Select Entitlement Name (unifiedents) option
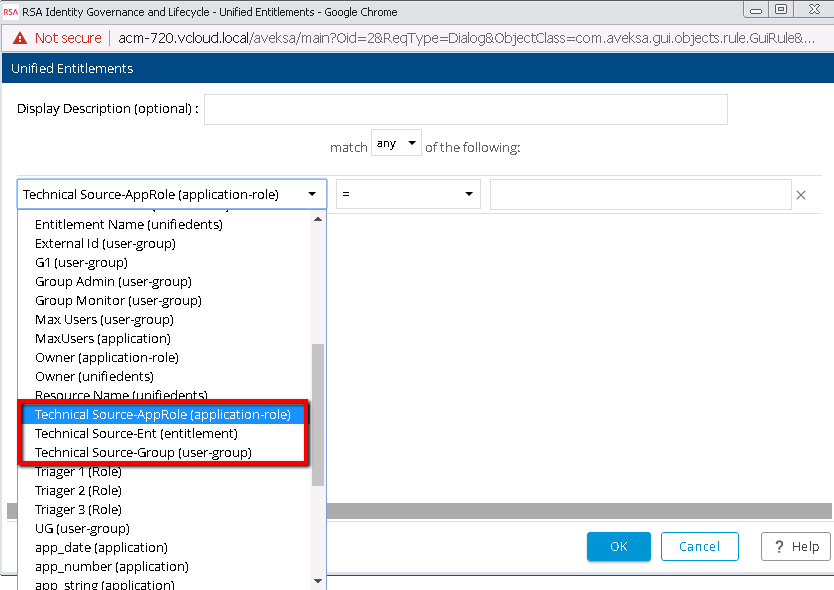 point(129,225)
